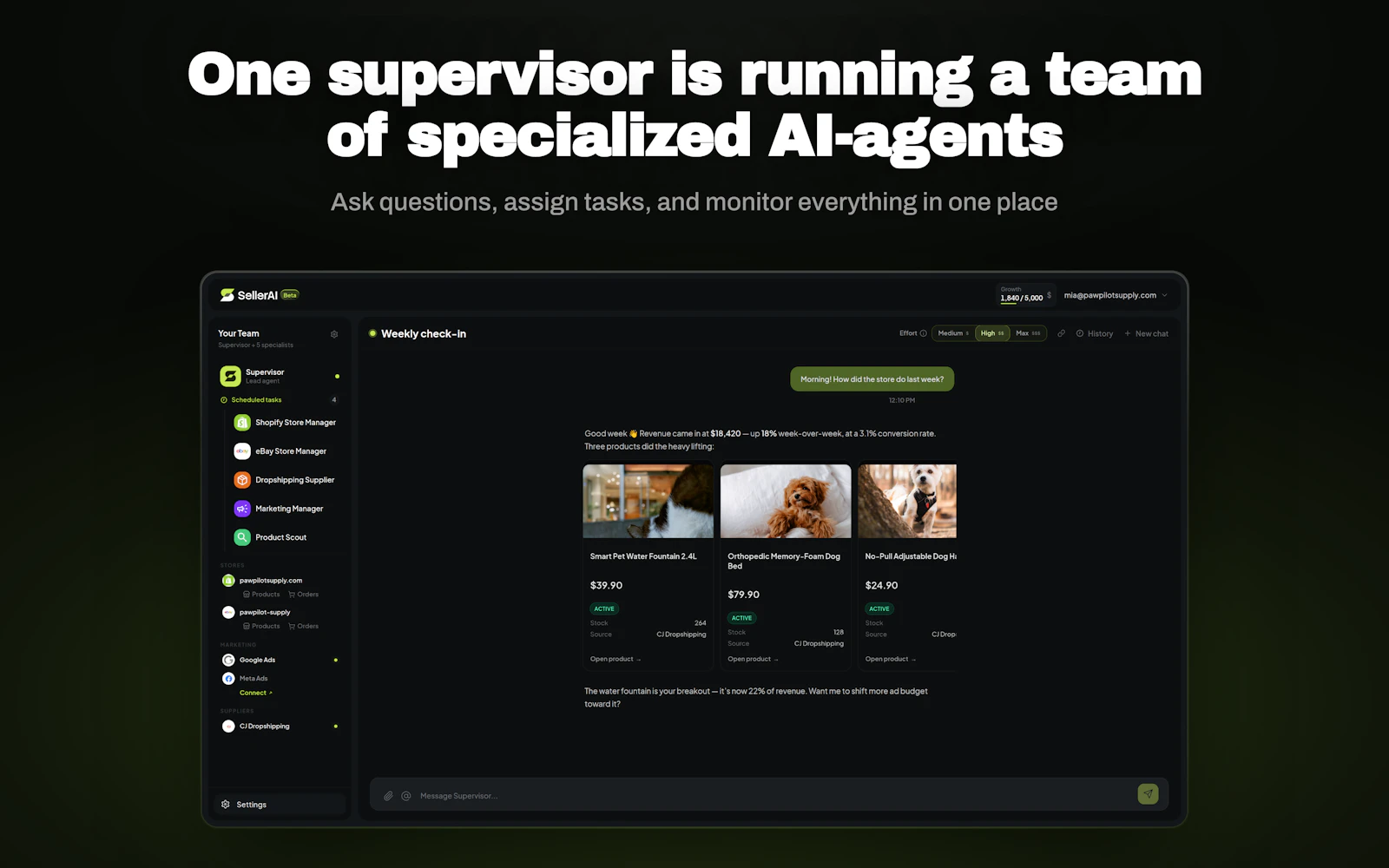Click the $39.90 price text

[x=606, y=586]
